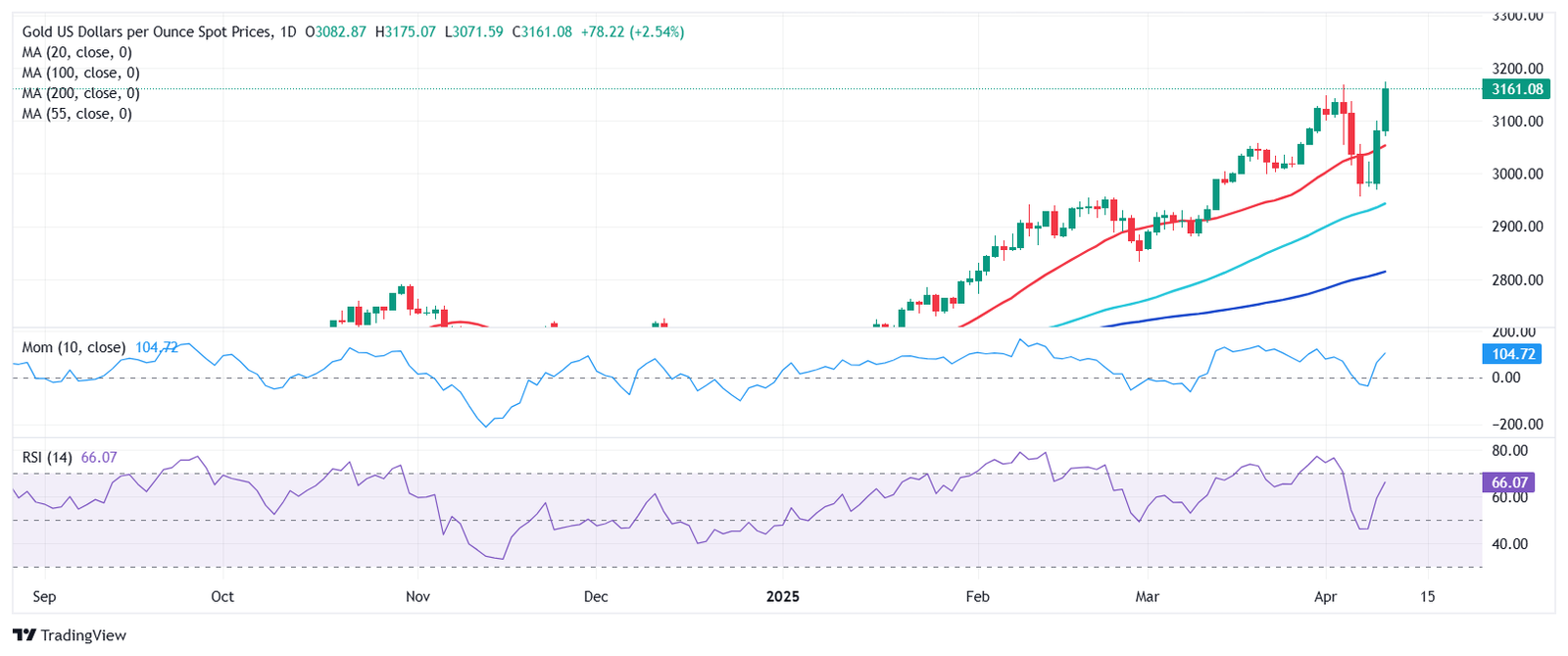
Task: Click the MA (55, close, 0) legend entry
Action: point(76,114)
